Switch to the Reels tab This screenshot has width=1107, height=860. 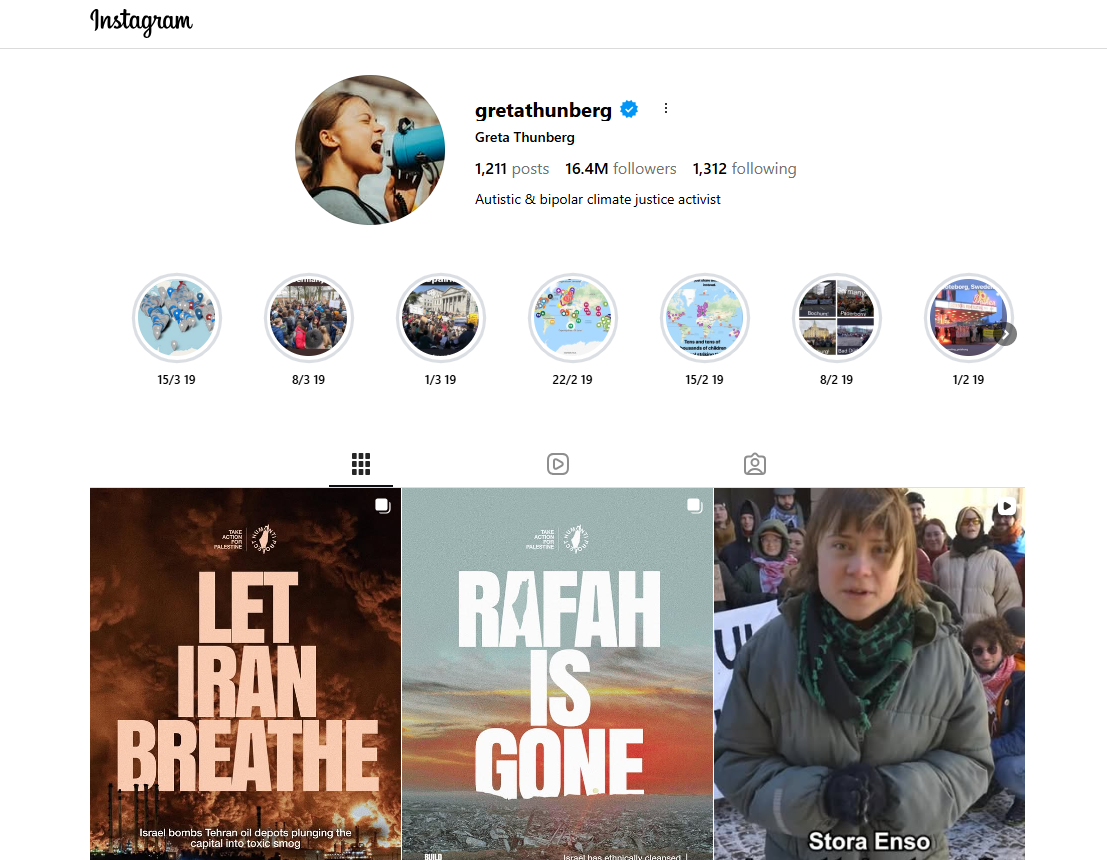558,464
